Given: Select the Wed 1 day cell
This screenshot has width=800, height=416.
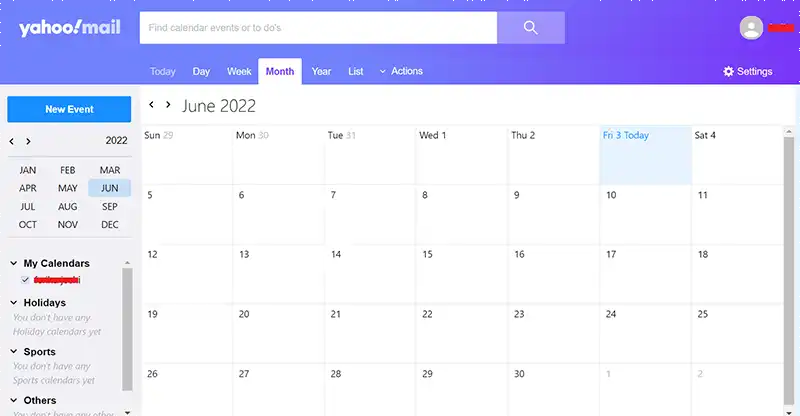Looking at the screenshot, I should (x=462, y=155).
